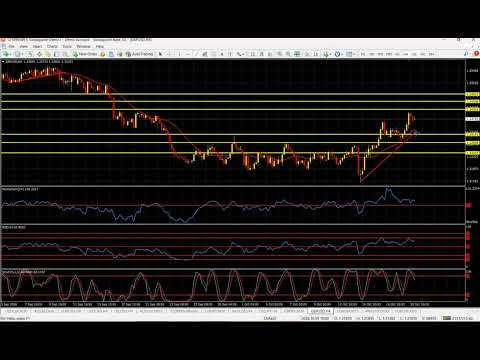This screenshot has width=480, height=360.
Task: Select the Horizontal Line drawing tool
Action: (188, 54)
